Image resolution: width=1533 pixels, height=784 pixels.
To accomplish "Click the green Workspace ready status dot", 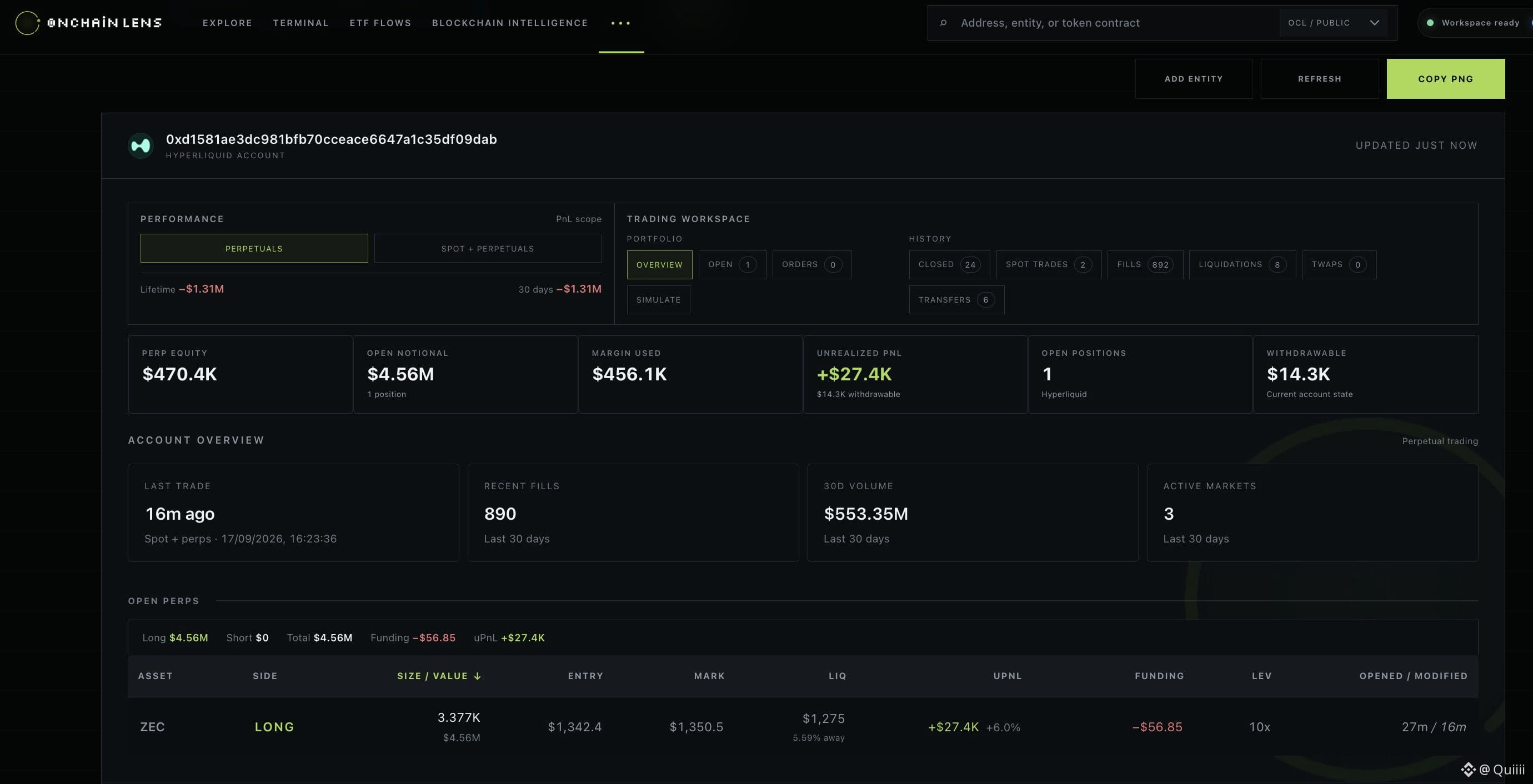I will (x=1430, y=23).
